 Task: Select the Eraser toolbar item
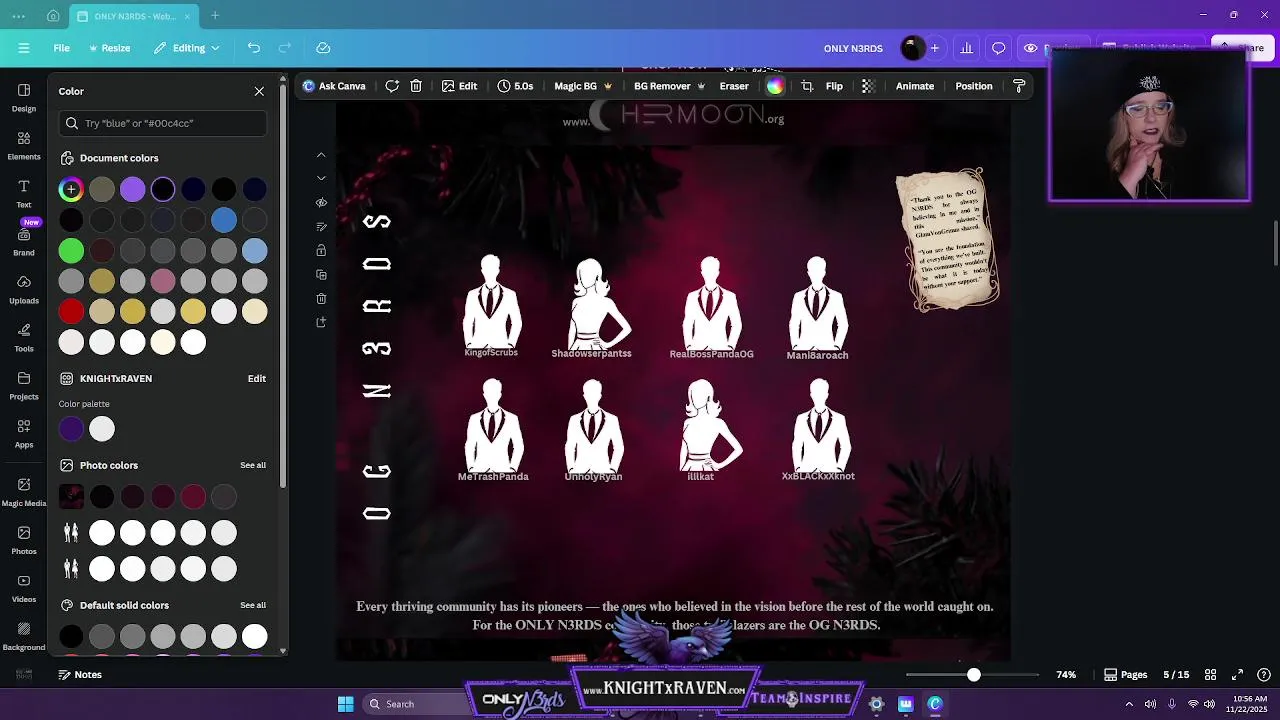[x=734, y=86]
